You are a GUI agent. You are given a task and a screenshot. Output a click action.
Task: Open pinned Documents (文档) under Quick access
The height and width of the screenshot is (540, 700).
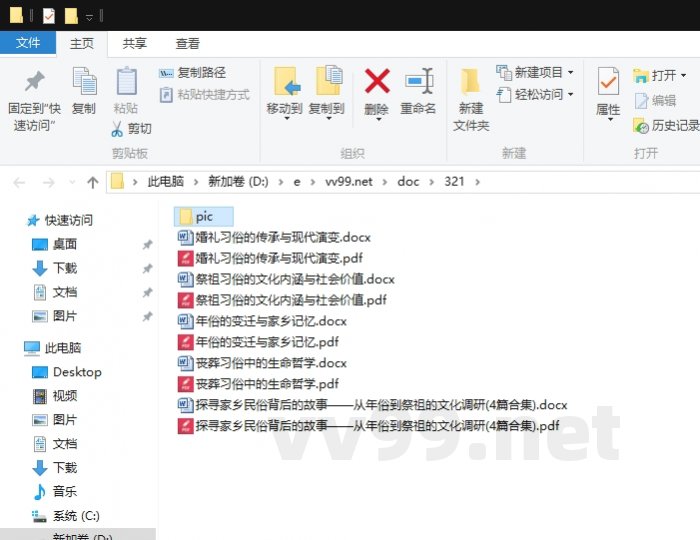[x=54, y=292]
